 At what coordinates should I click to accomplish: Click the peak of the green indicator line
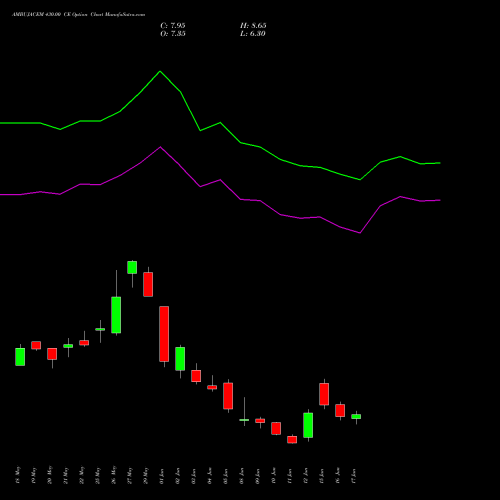click(160, 71)
